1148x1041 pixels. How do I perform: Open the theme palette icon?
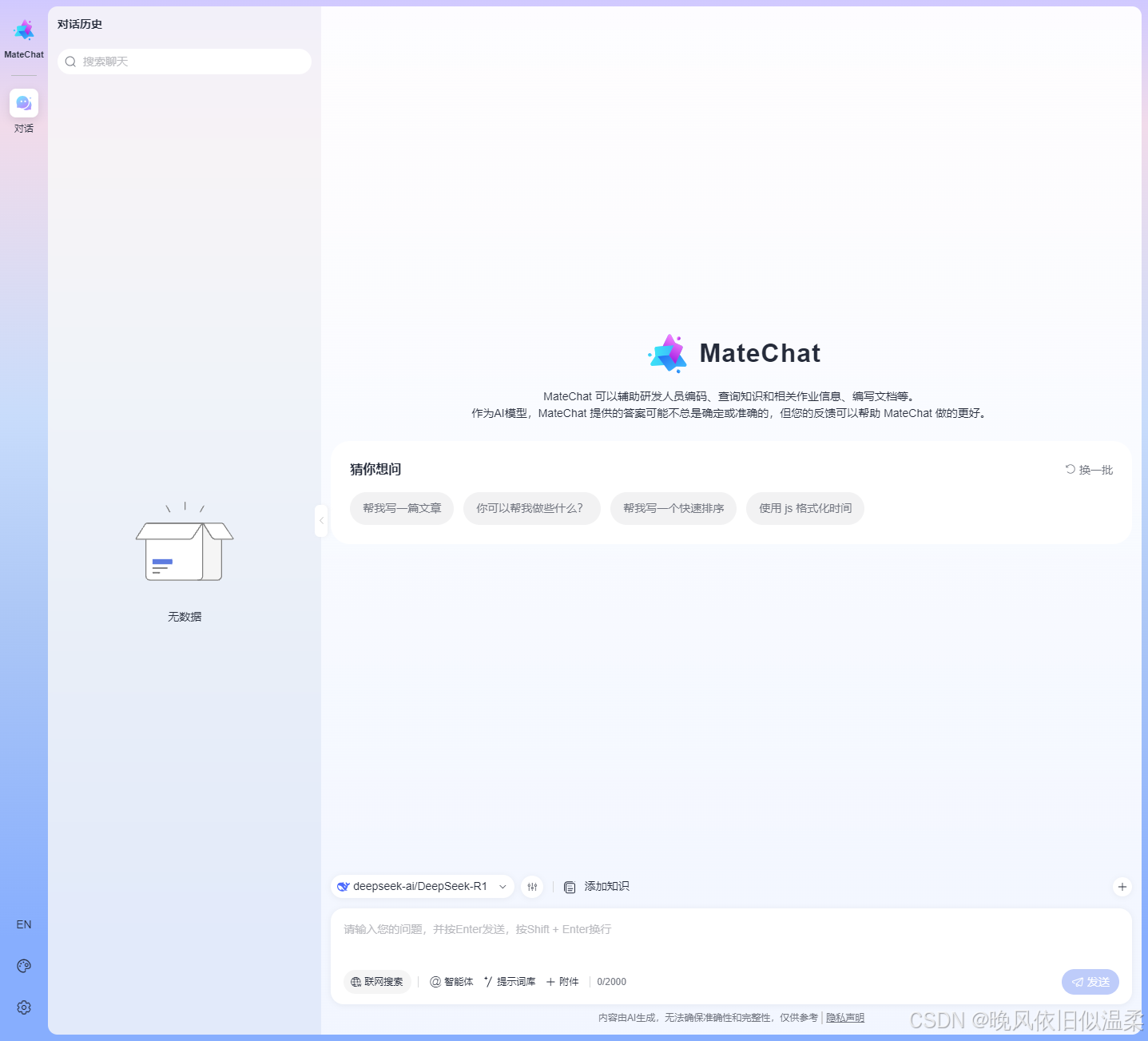point(24,966)
